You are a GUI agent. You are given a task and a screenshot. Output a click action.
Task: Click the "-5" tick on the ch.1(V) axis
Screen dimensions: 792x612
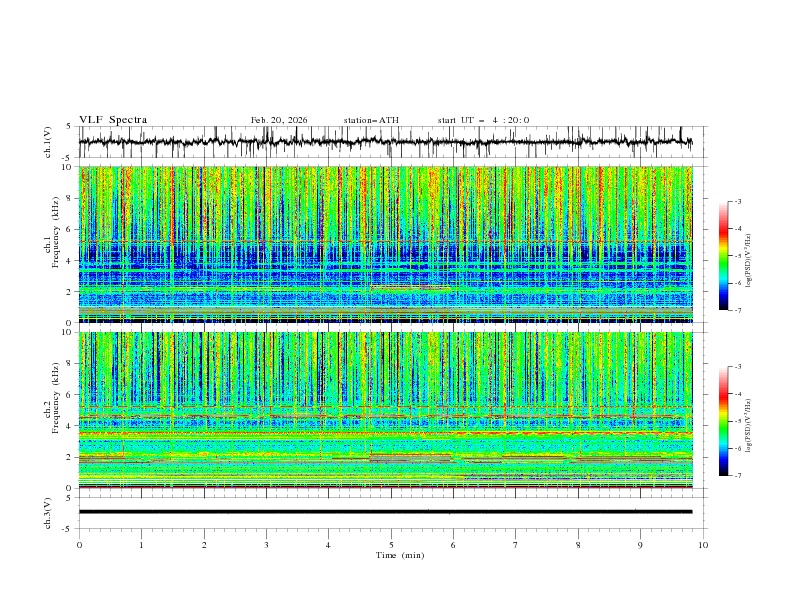(68, 158)
